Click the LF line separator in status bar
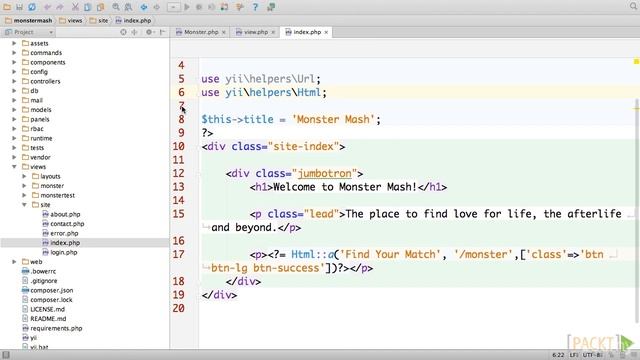The height and width of the screenshot is (360, 640). point(573,355)
